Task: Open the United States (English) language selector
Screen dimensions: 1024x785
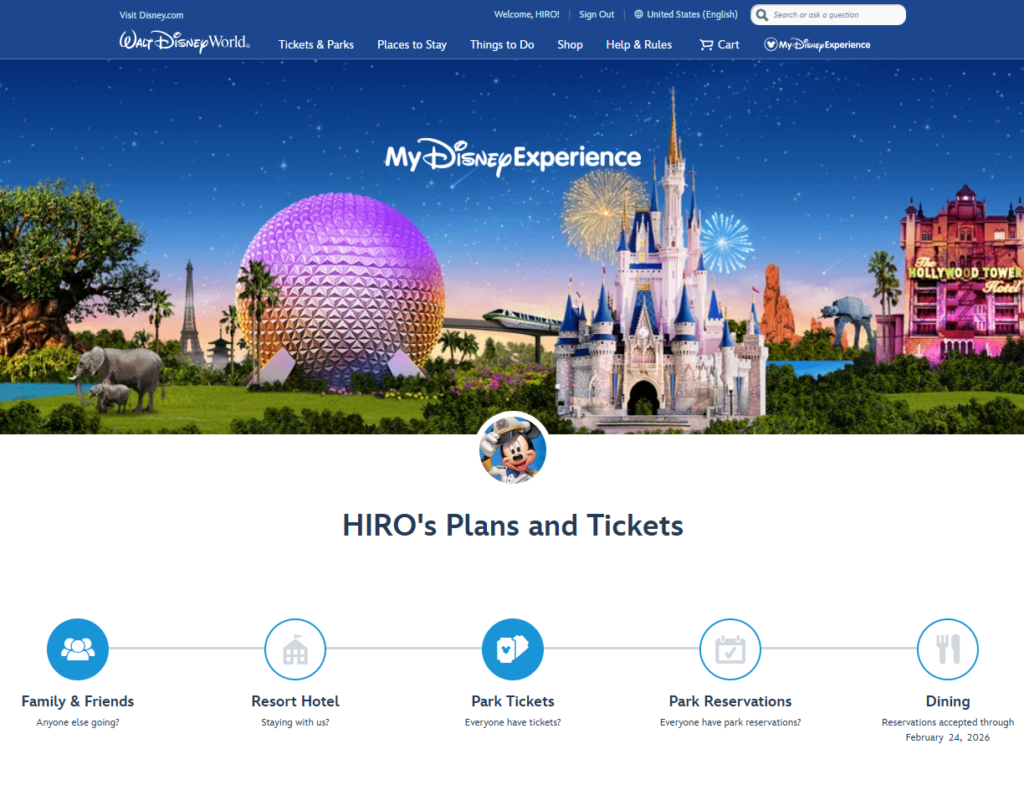Action: point(686,15)
